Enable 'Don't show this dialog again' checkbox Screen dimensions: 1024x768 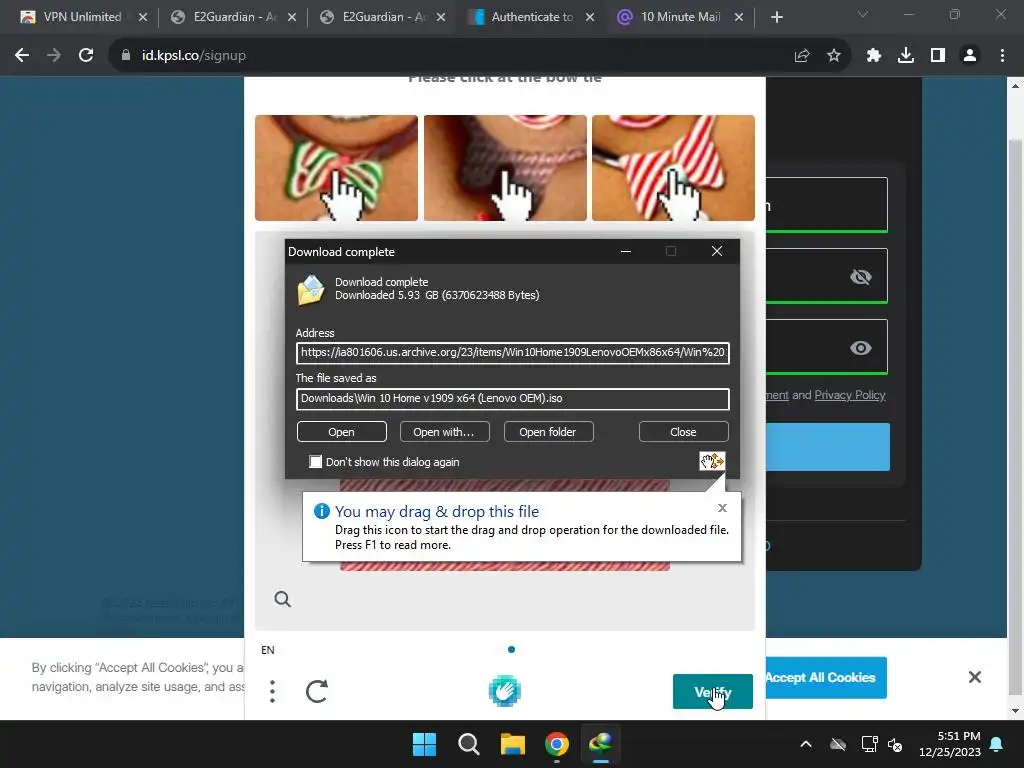pos(315,462)
